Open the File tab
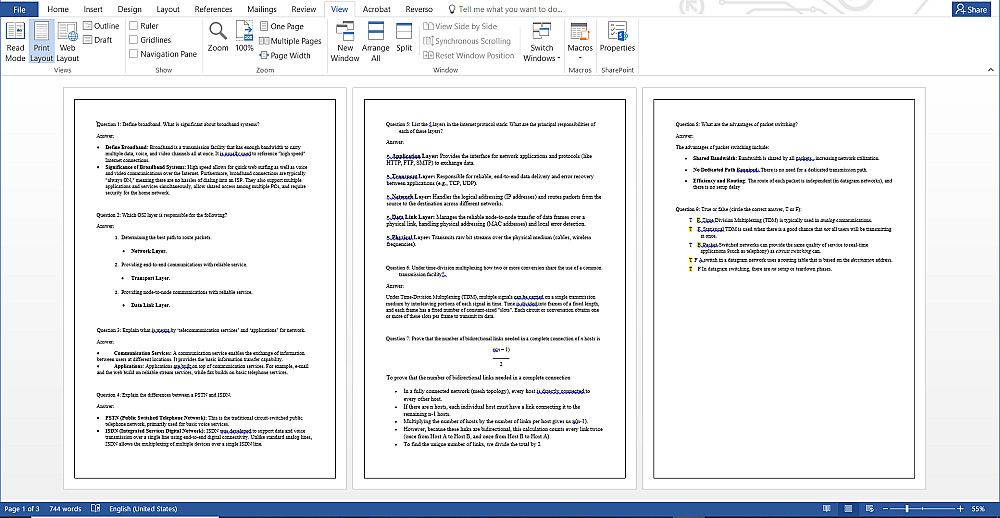 tap(19, 9)
